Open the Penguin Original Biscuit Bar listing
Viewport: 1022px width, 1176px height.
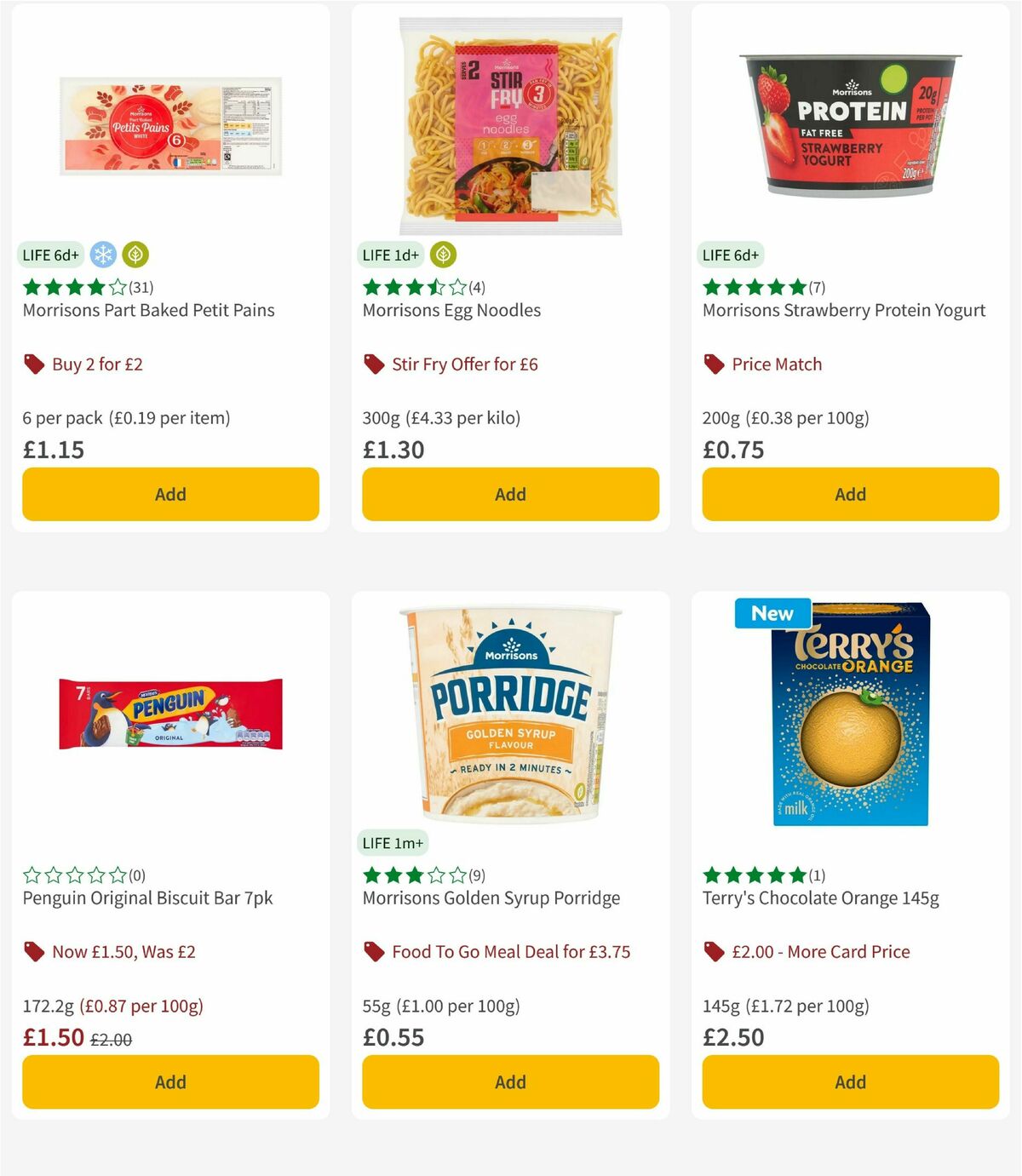tap(146, 898)
